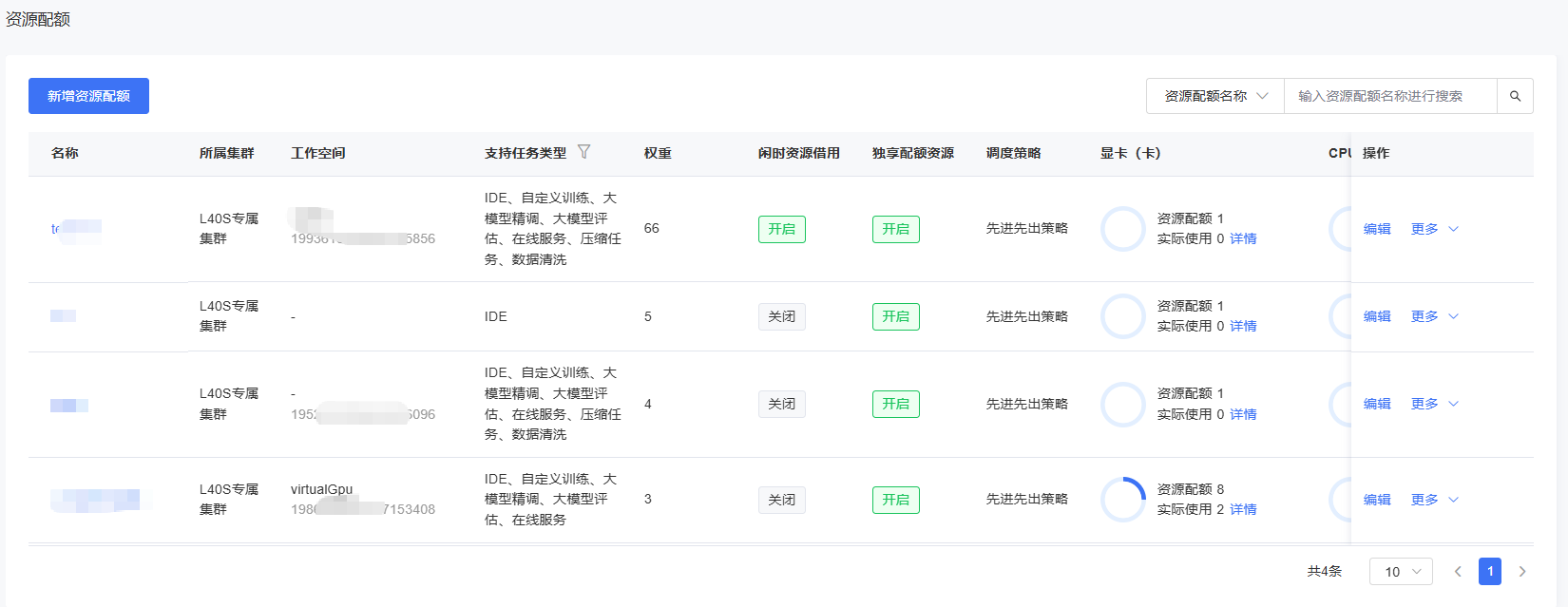Viewport: 1568px width, 607px height.
Task: Expand the 更多 menu in first row
Action: pyautogui.click(x=1434, y=229)
